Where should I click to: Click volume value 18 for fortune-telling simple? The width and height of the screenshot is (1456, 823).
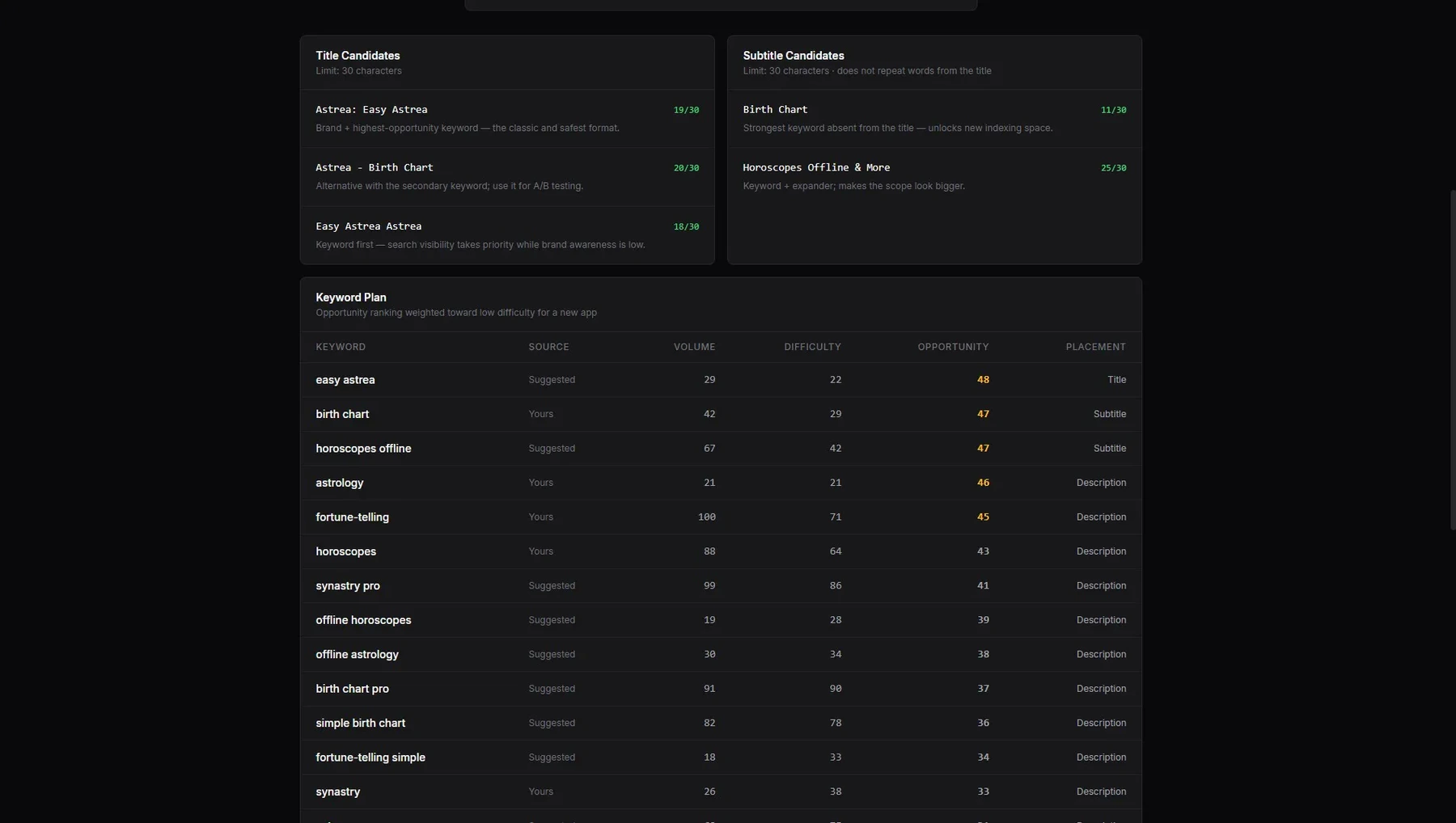pyautogui.click(x=709, y=758)
